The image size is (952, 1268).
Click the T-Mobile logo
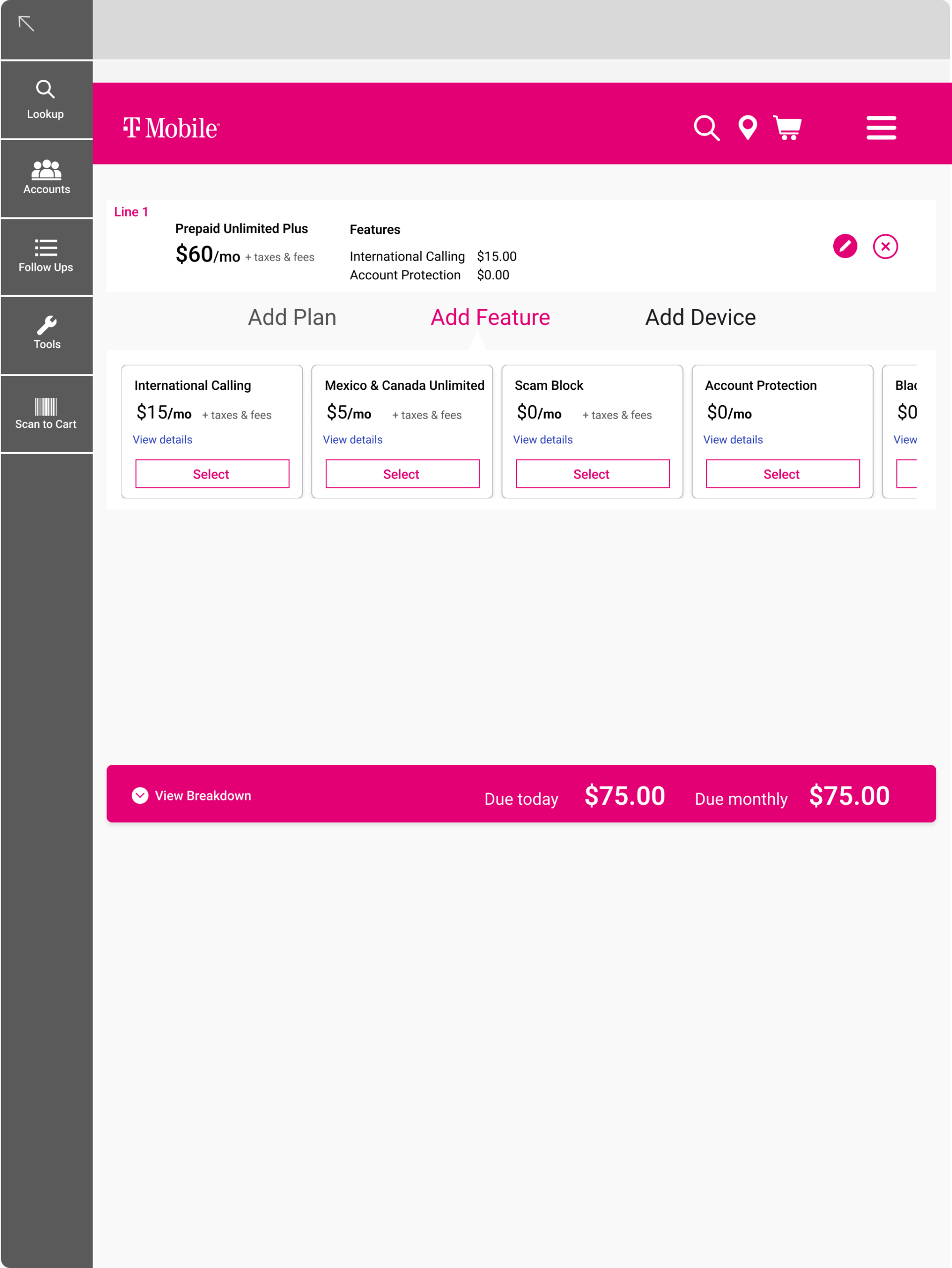pos(171,127)
